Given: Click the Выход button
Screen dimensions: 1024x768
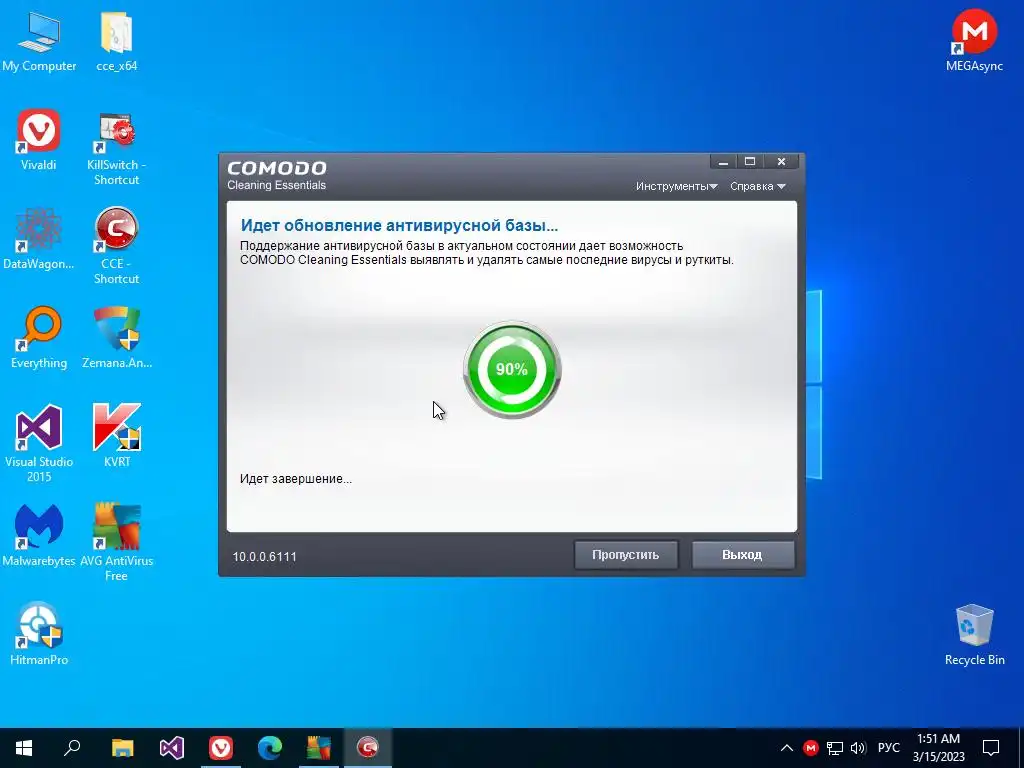Looking at the screenshot, I should (x=743, y=555).
